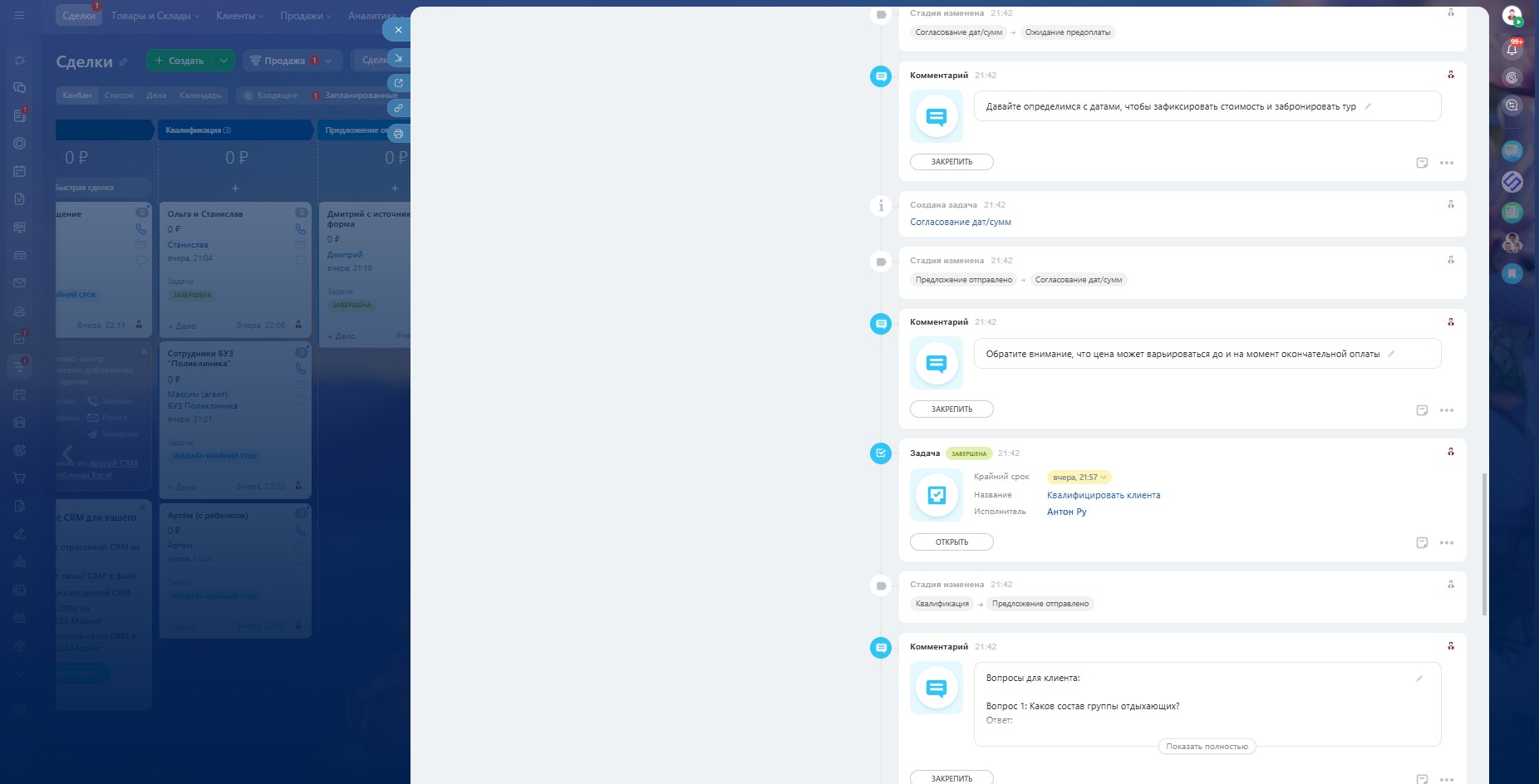Open the 'Артём (с ребенком)' deal card
This screenshot has width=1539, height=784.
(x=208, y=516)
